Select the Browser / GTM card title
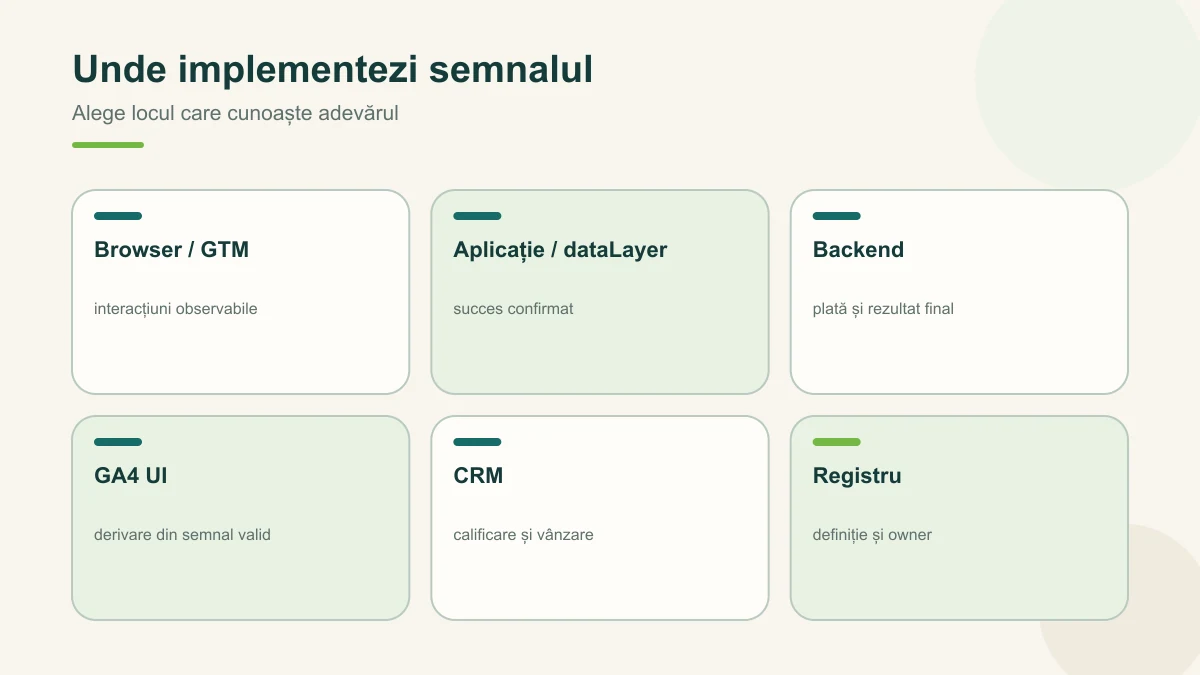The image size is (1200, 675). click(x=171, y=250)
